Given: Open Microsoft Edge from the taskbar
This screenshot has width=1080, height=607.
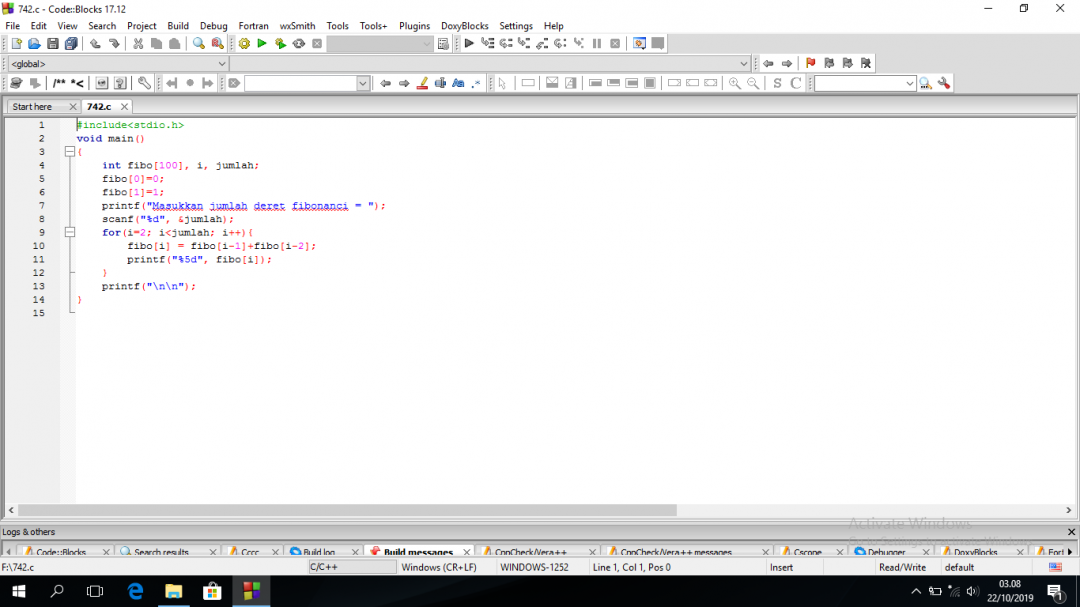Looking at the screenshot, I should click(135, 591).
